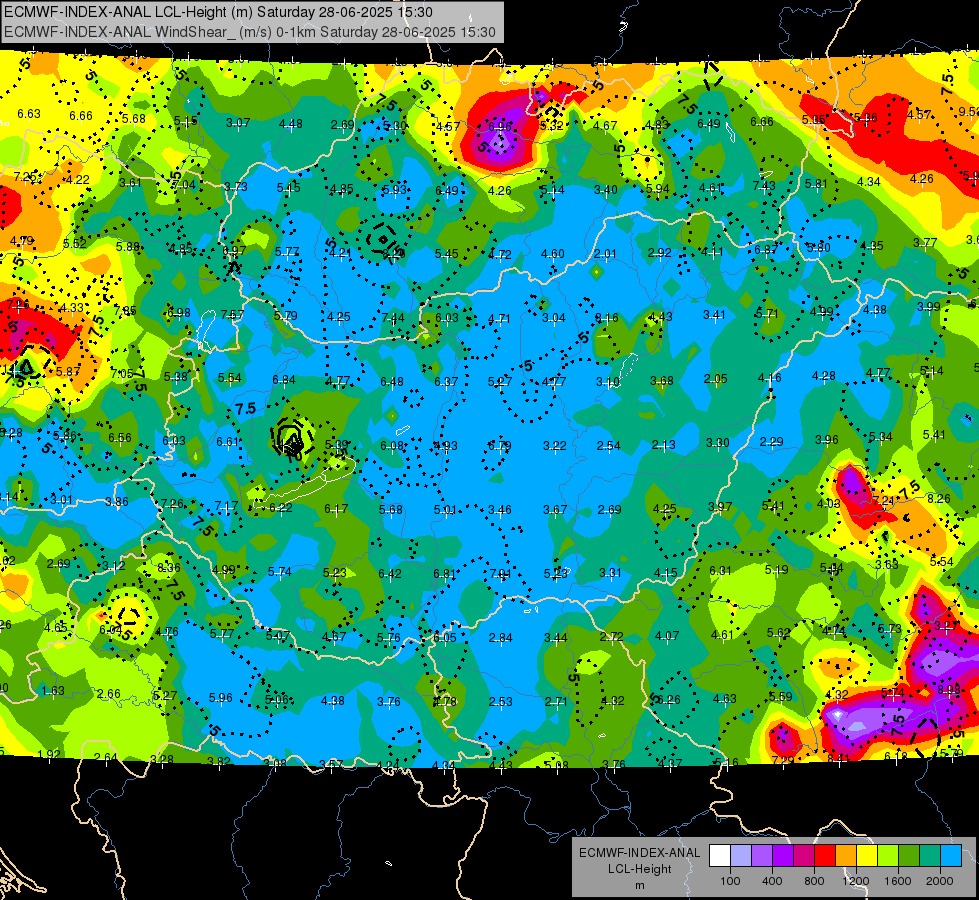Click the wind shear value 7.85
The image size is (979, 900).
coord(125,310)
